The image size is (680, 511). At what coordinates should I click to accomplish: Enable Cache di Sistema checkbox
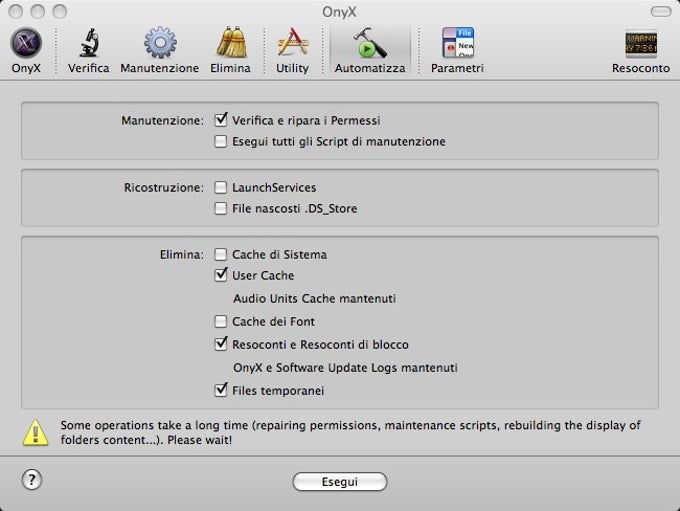tap(221, 255)
